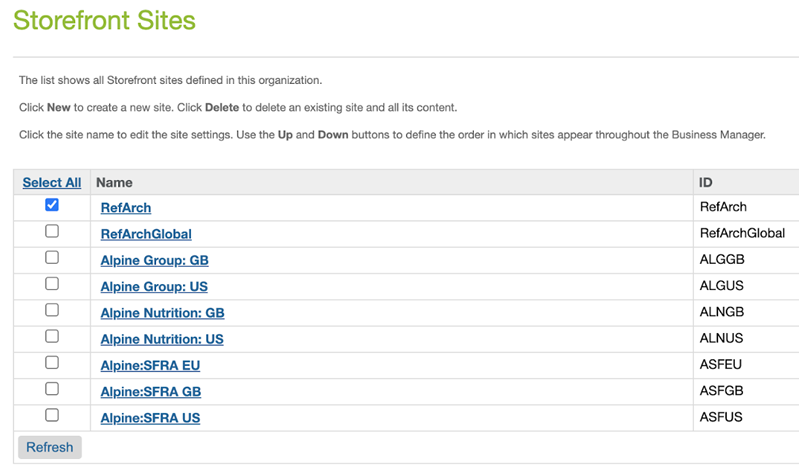The width and height of the screenshot is (799, 473).
Task: Select the Alpine Group: US checkbox
Action: click(x=51, y=283)
